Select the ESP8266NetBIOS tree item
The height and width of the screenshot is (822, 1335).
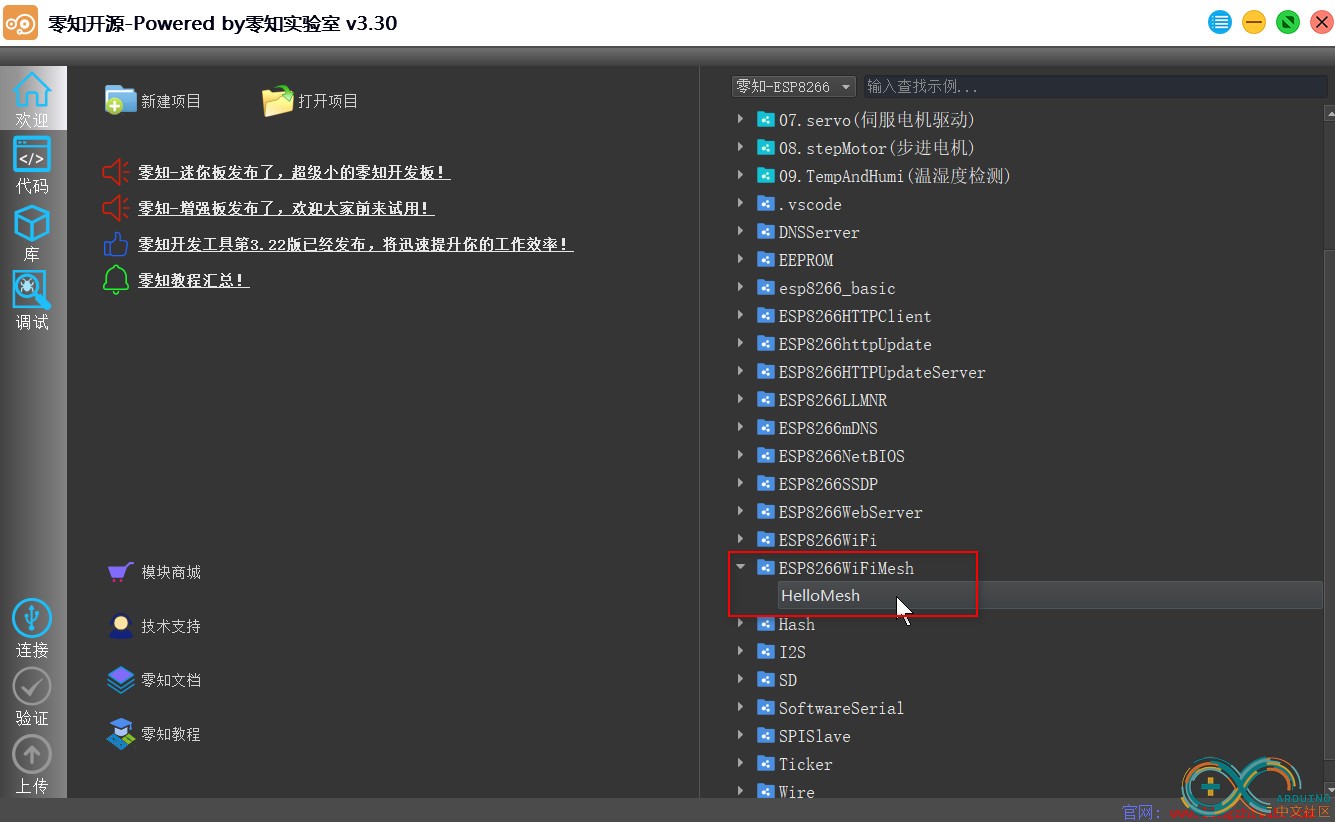coord(842,455)
